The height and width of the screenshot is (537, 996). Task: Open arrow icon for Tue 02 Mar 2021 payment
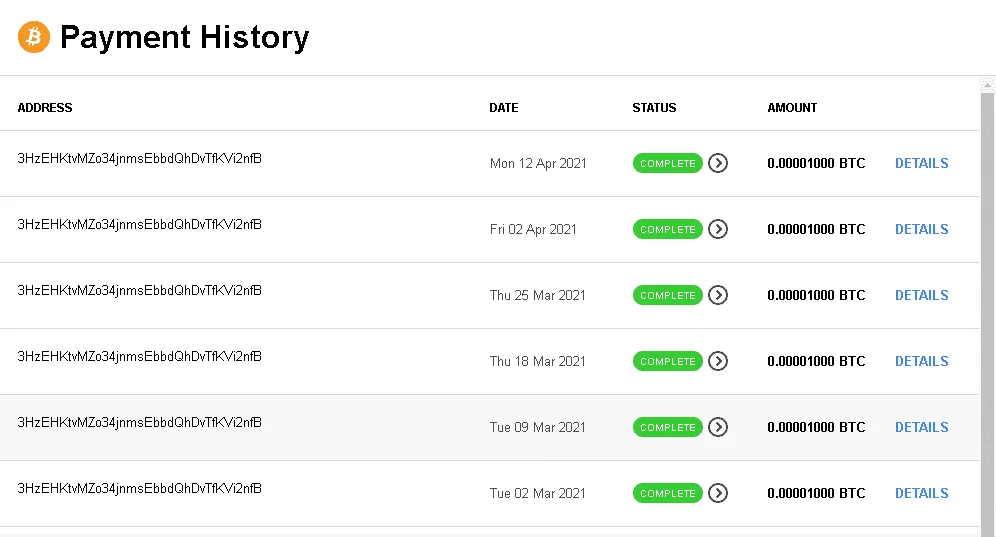[718, 494]
